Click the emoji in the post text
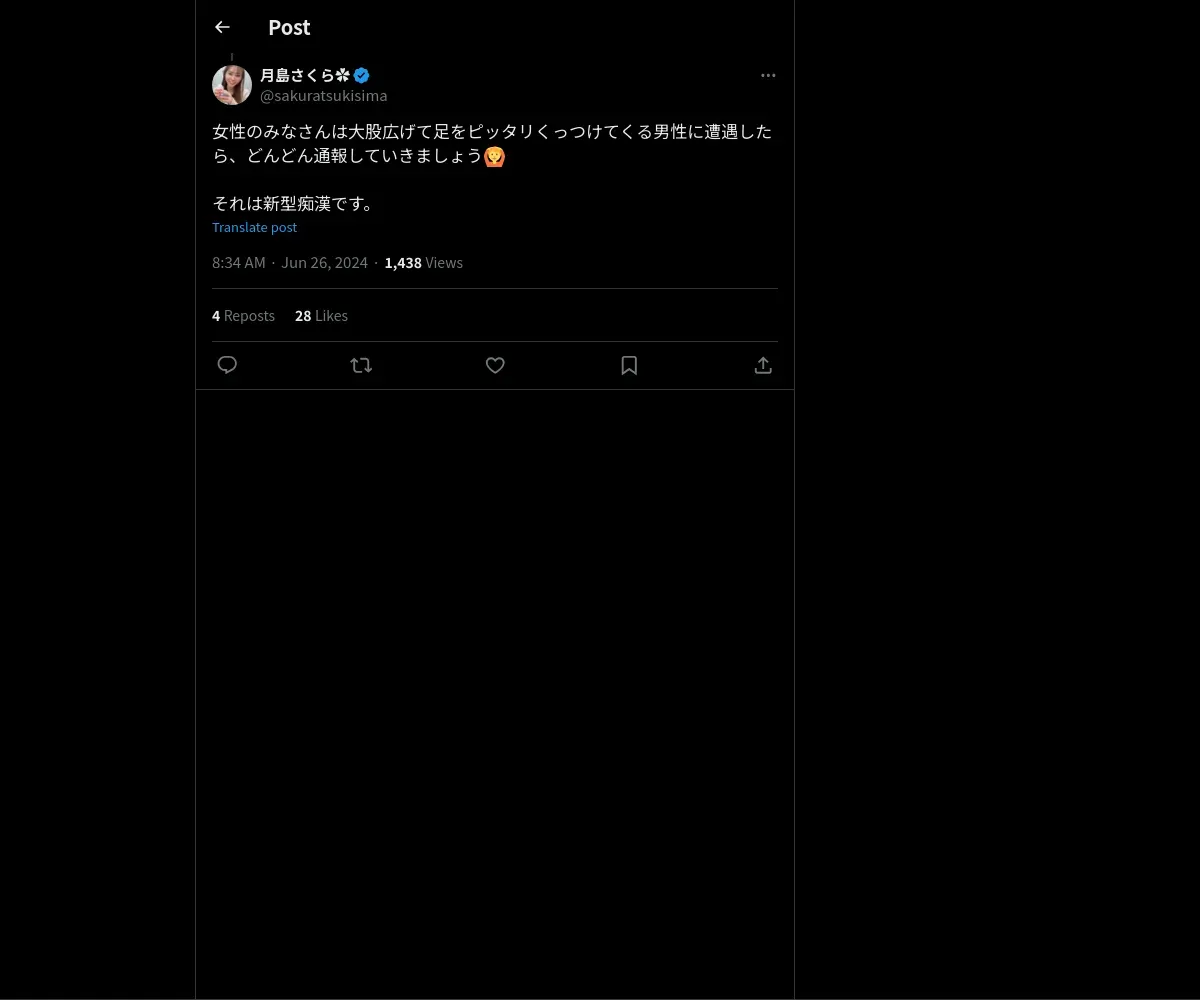The height and width of the screenshot is (1000, 1200). [494, 156]
